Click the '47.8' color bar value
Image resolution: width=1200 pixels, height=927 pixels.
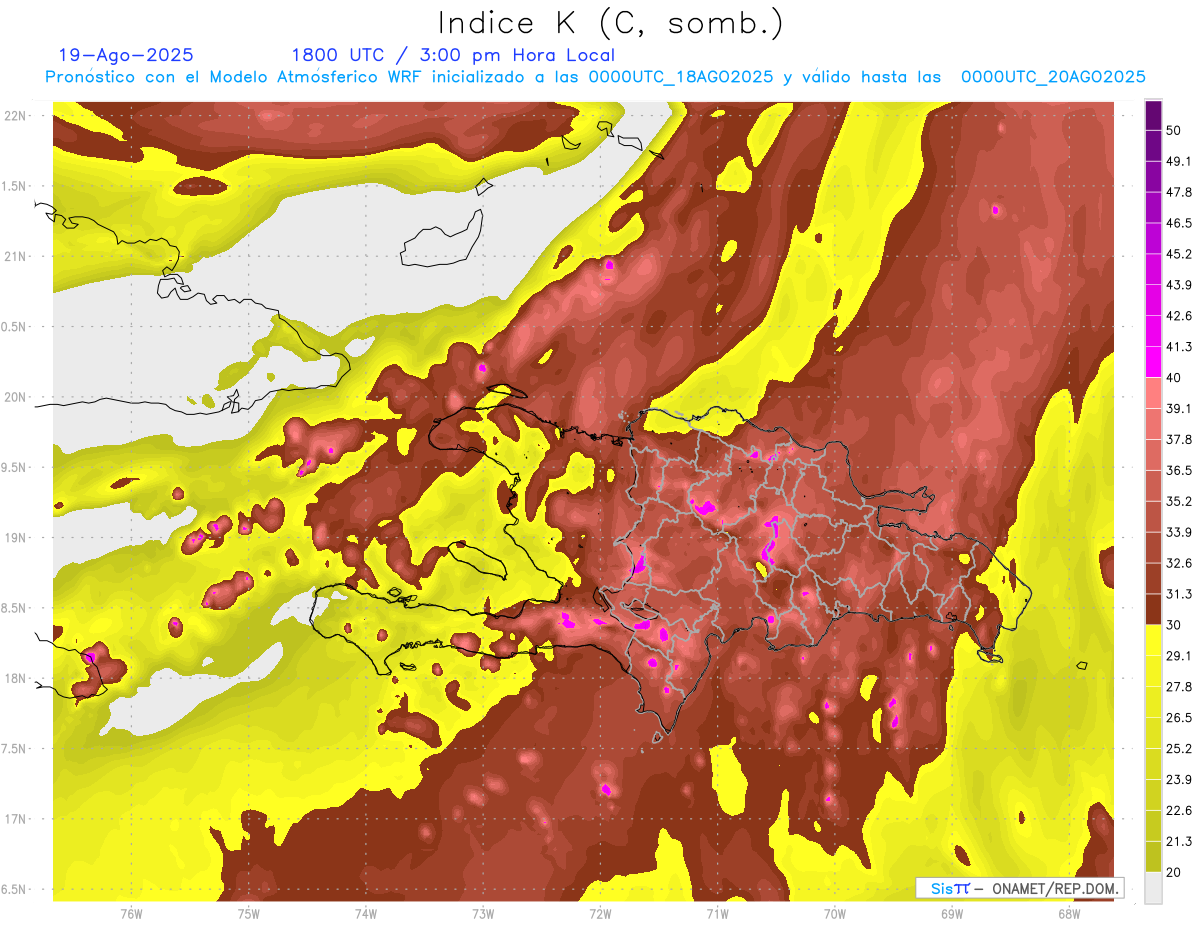point(1179,192)
